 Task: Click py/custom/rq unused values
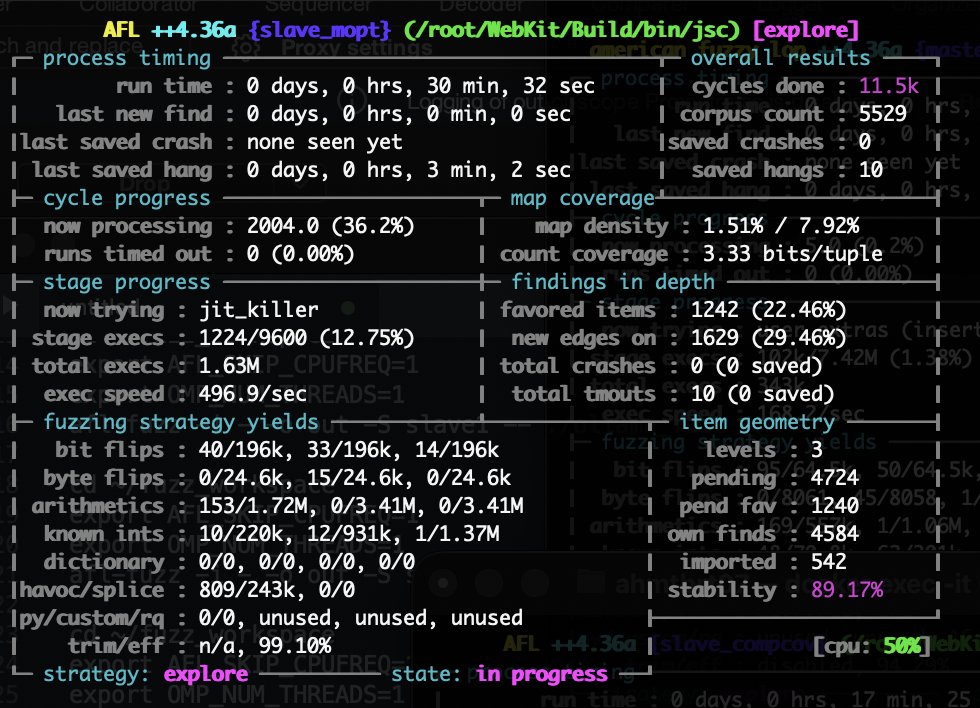[x=390, y=618]
